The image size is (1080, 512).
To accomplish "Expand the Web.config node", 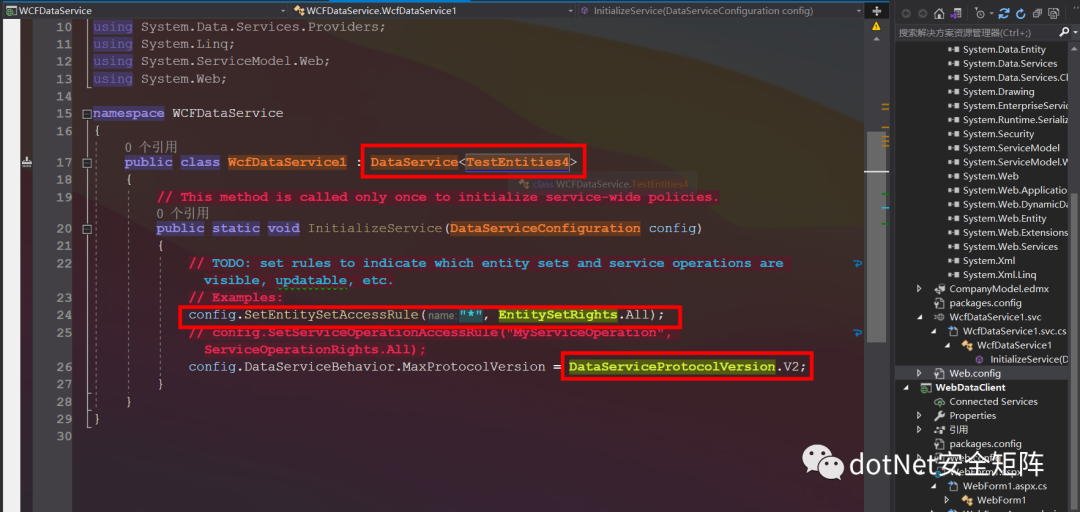I will [x=919, y=373].
